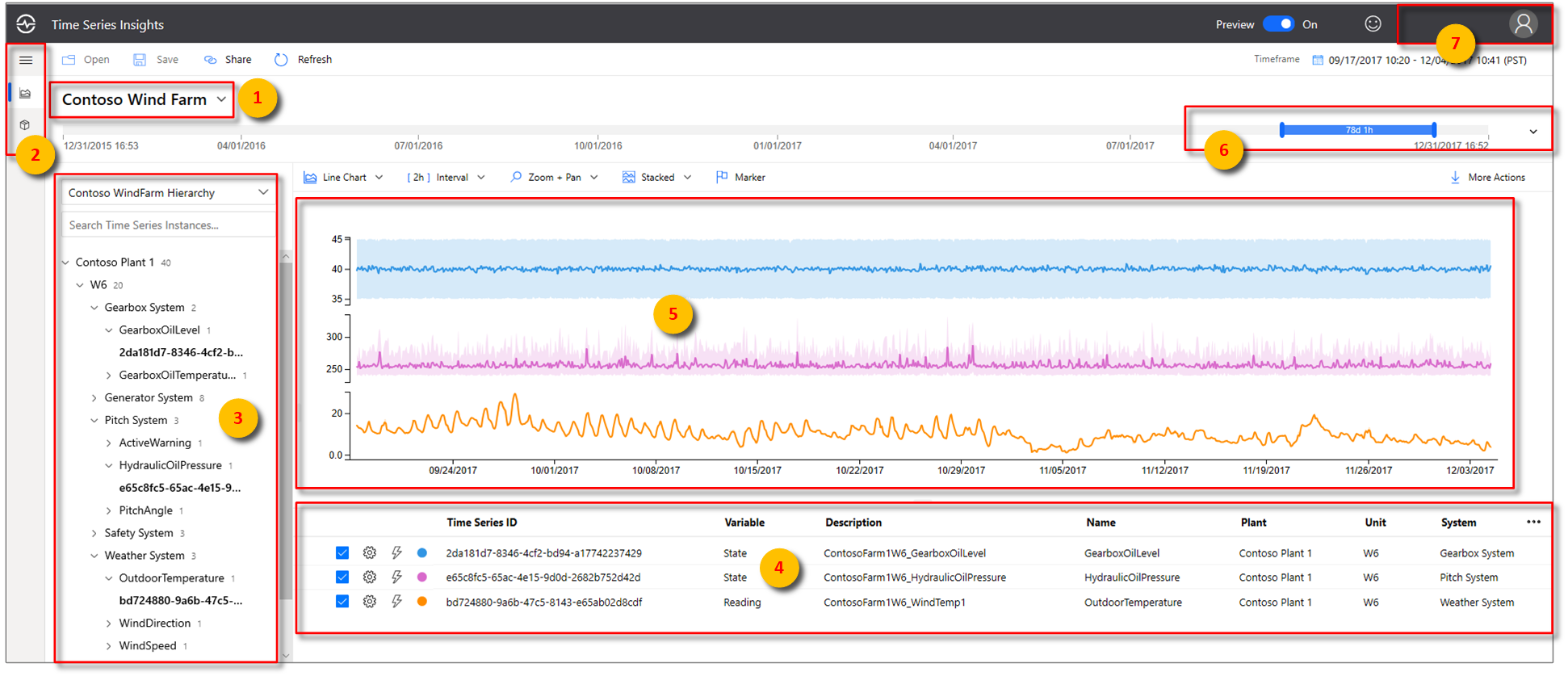Select the Weather System tree node
The height and width of the screenshot is (676, 1568).
145,556
